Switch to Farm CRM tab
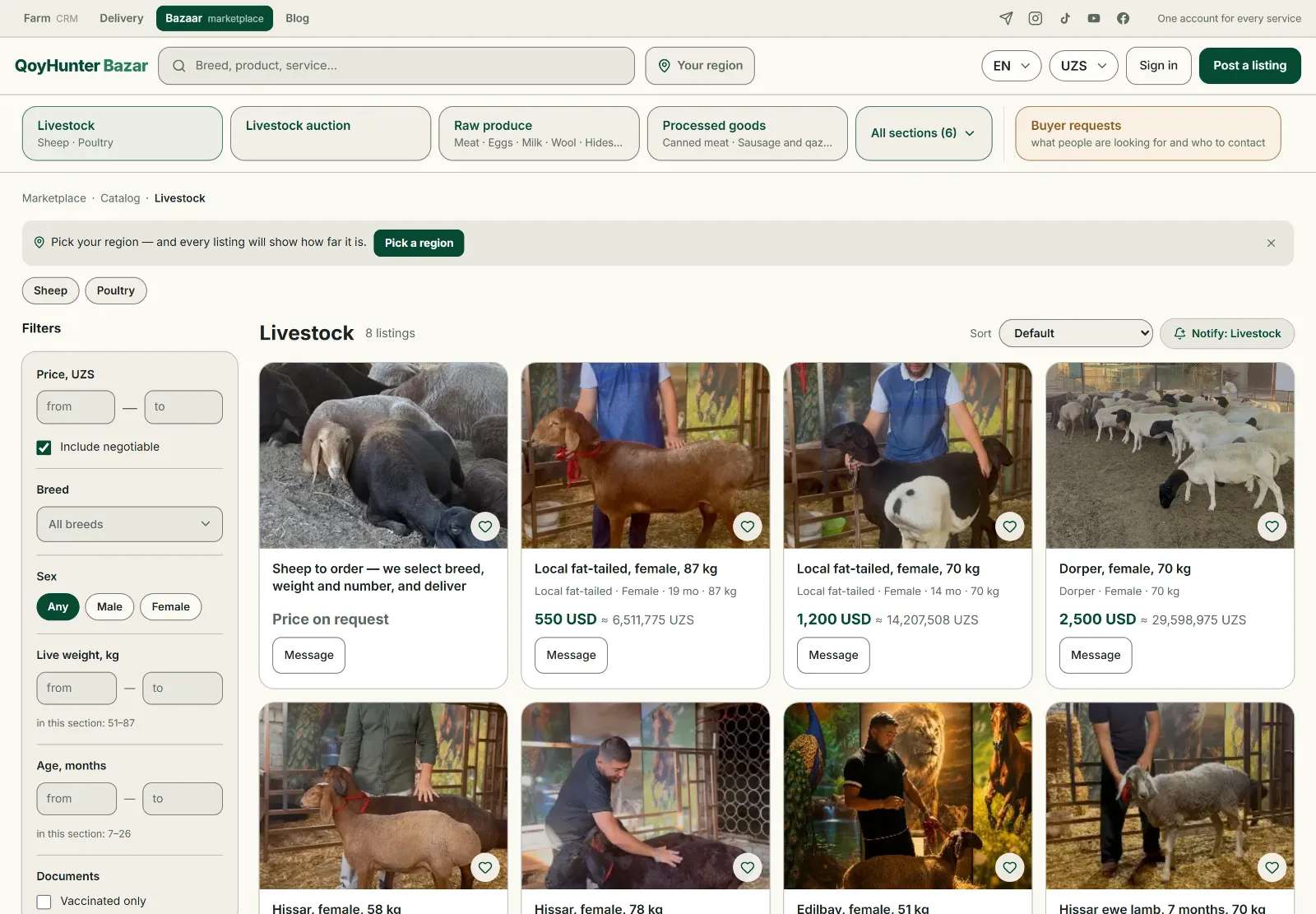Image resolution: width=1316 pixels, height=914 pixels. tap(51, 18)
